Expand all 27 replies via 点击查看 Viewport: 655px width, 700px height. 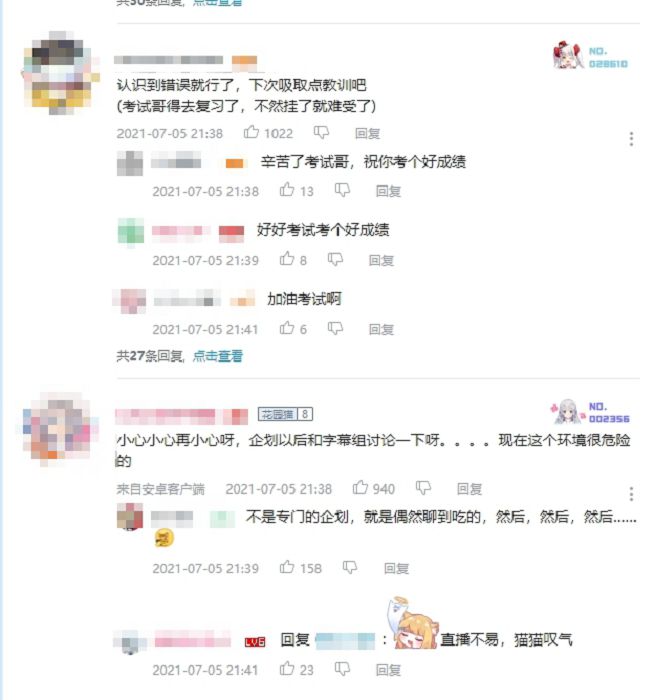(x=218, y=356)
